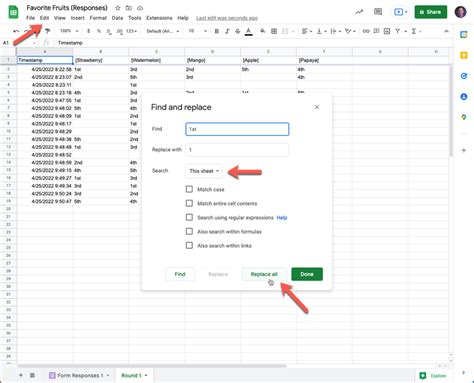Increase decimal places icon
The height and width of the screenshot is (383, 474).
[x=119, y=31]
